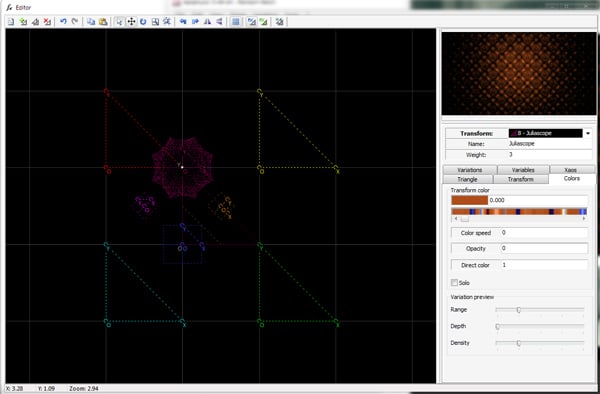The image size is (600, 394).
Task: Click the magenta Juliascope preview shape on canvas
Action: click(183, 168)
